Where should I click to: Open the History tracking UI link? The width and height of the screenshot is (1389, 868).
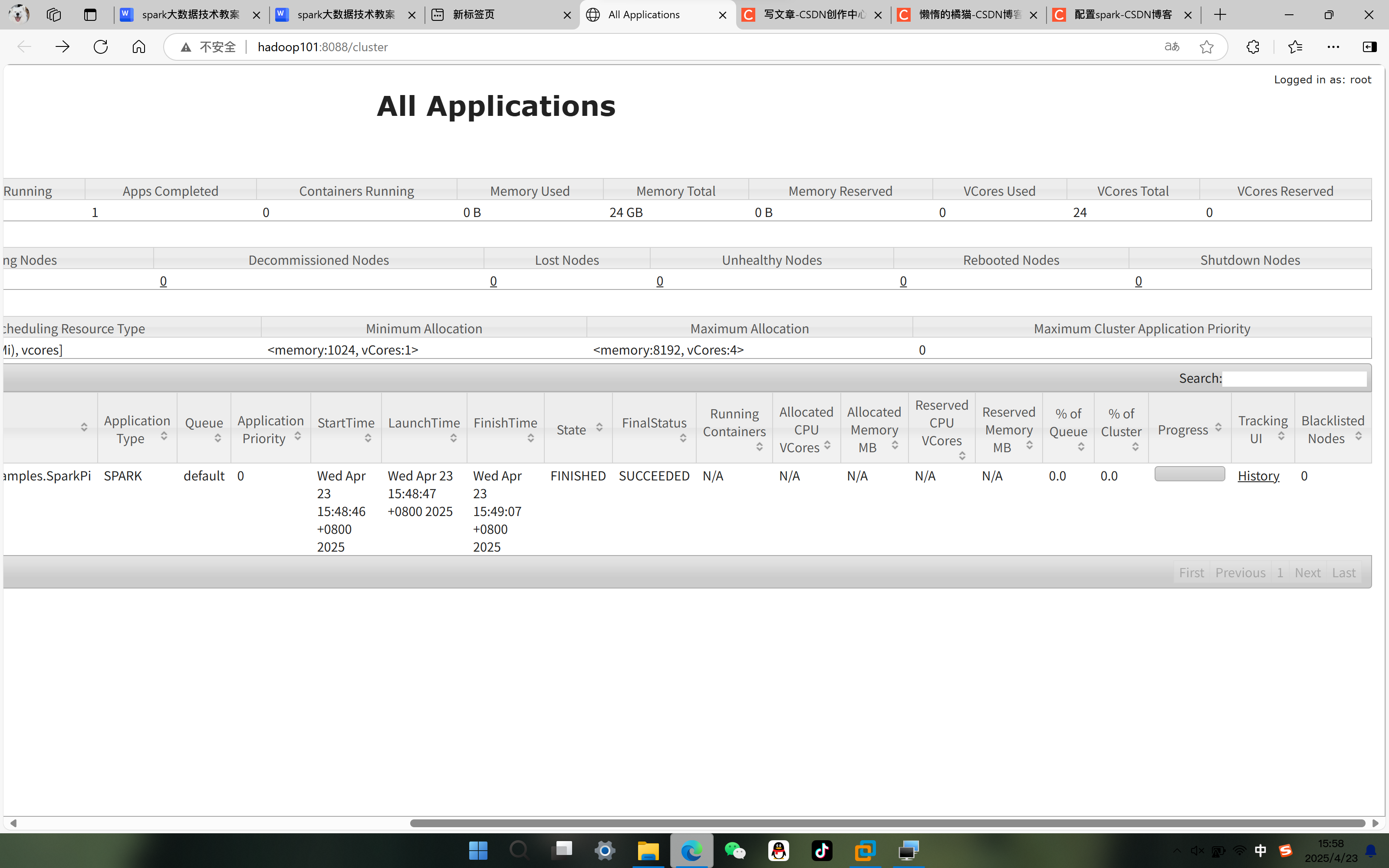click(1258, 476)
